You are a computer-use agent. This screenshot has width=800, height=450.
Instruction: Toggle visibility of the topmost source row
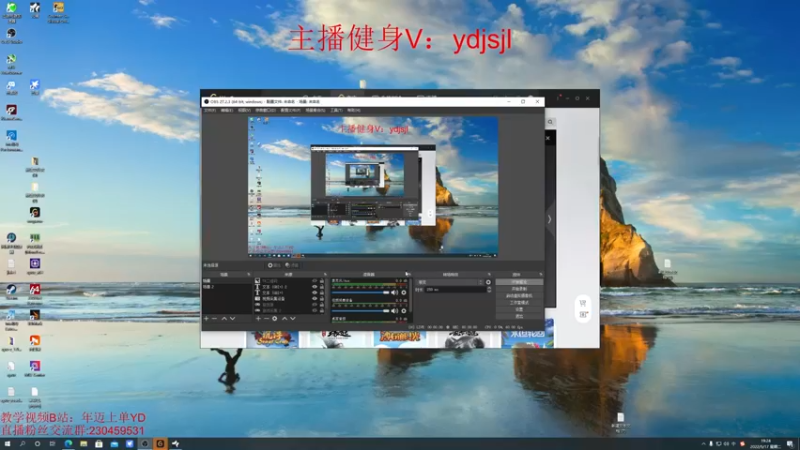pos(314,281)
